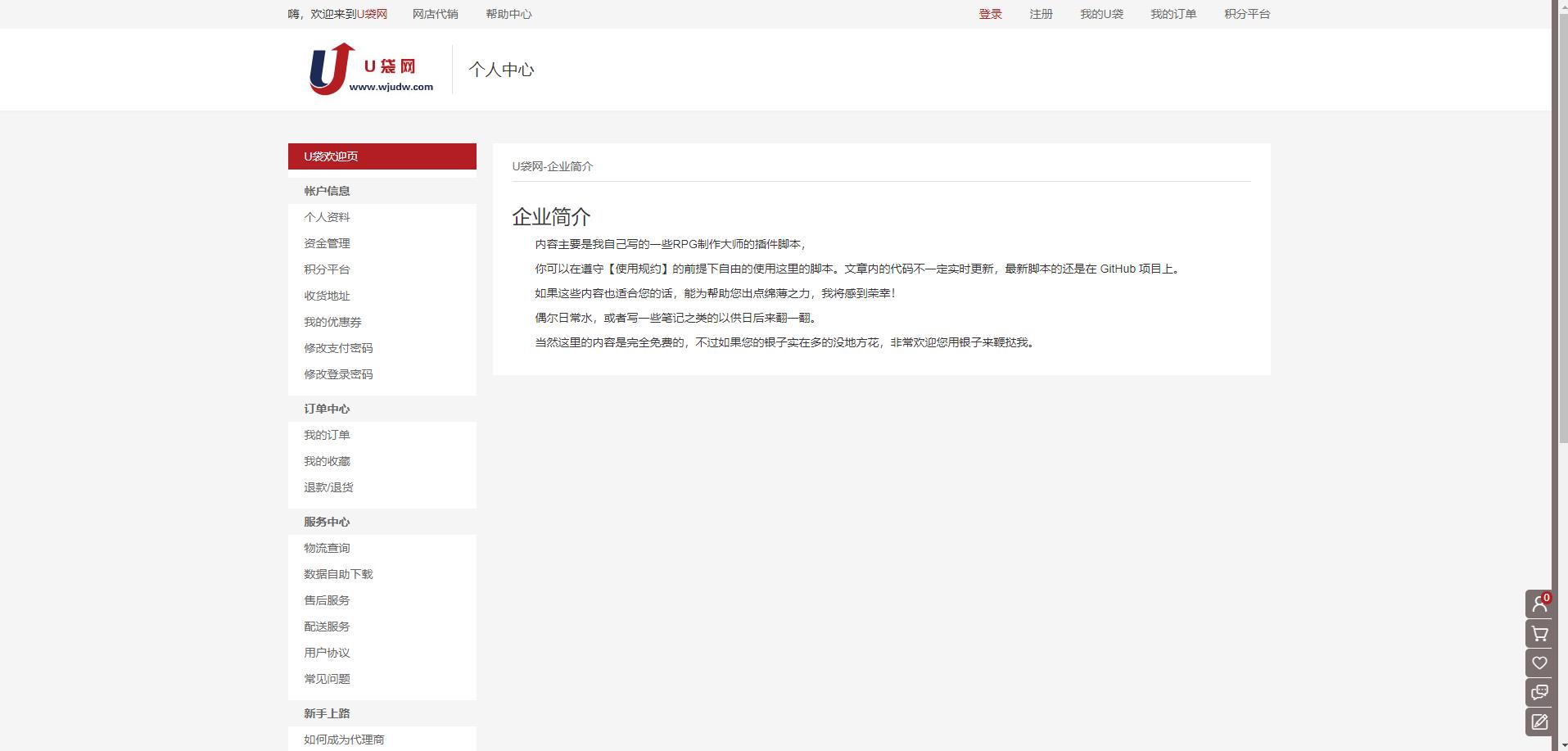Click the 订单中心 section header
This screenshot has width=1568, height=751.
[327, 409]
